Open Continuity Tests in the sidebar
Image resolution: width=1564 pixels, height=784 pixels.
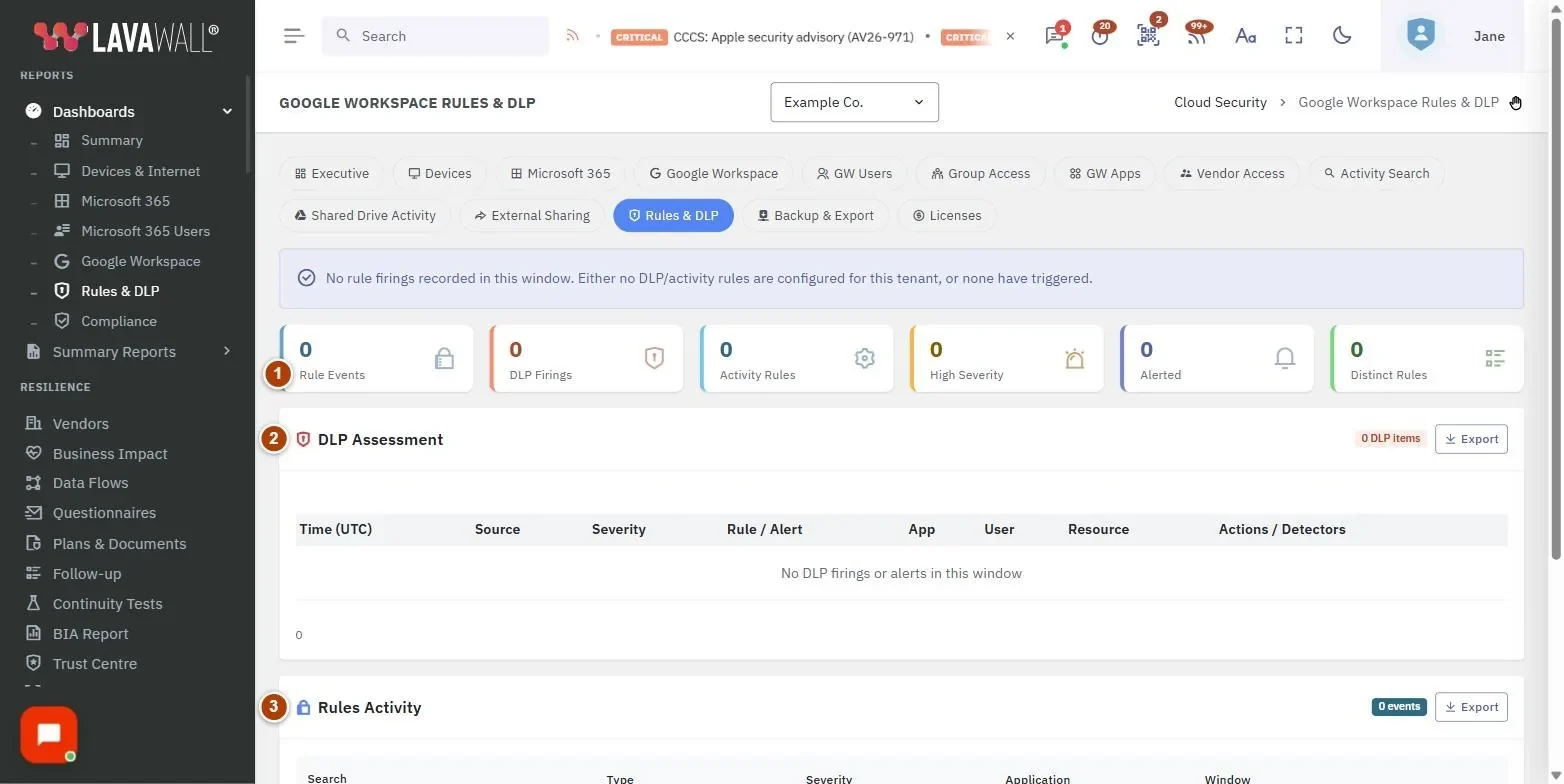tap(107, 604)
